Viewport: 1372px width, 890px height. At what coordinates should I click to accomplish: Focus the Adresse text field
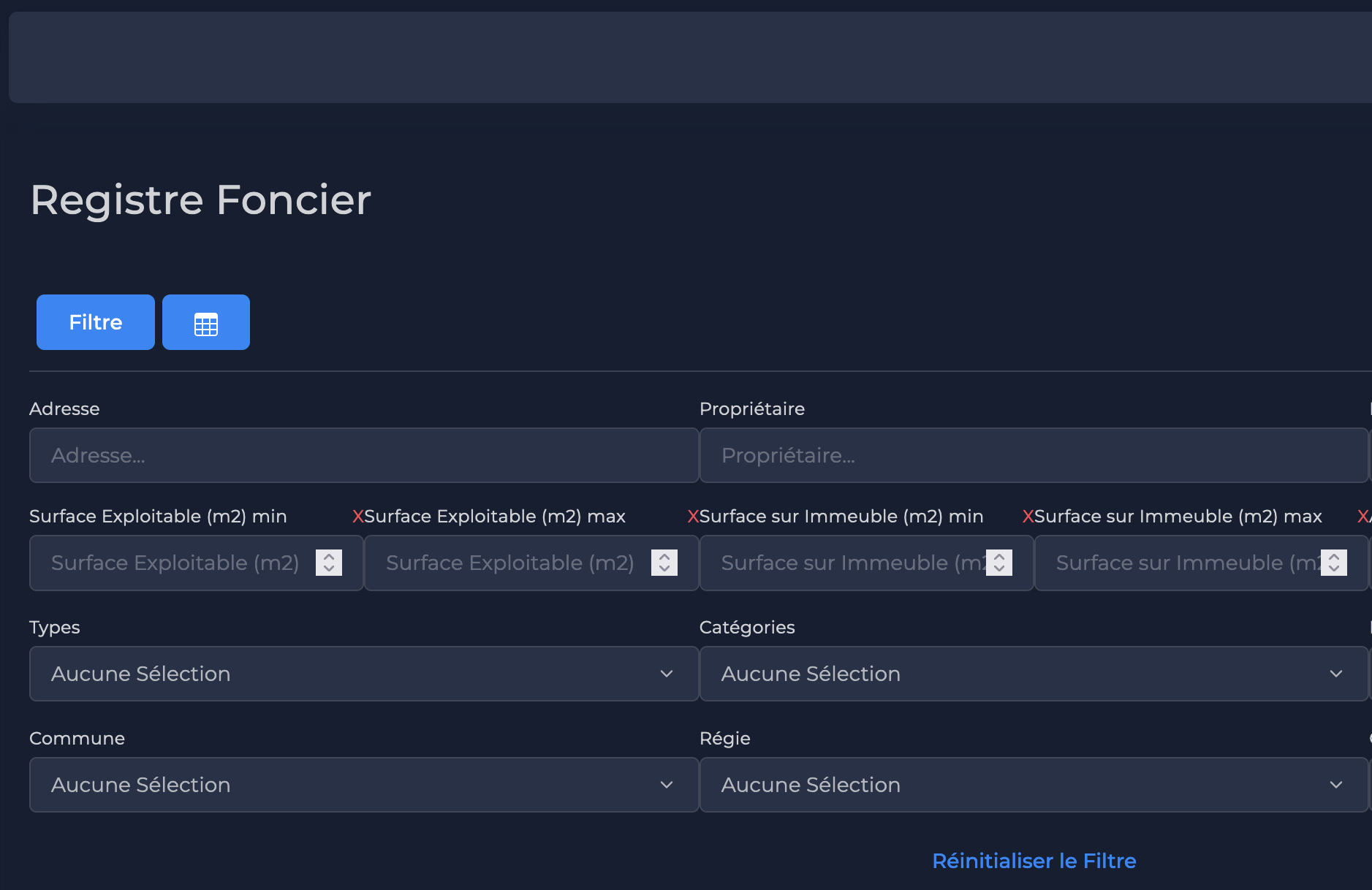coord(363,455)
